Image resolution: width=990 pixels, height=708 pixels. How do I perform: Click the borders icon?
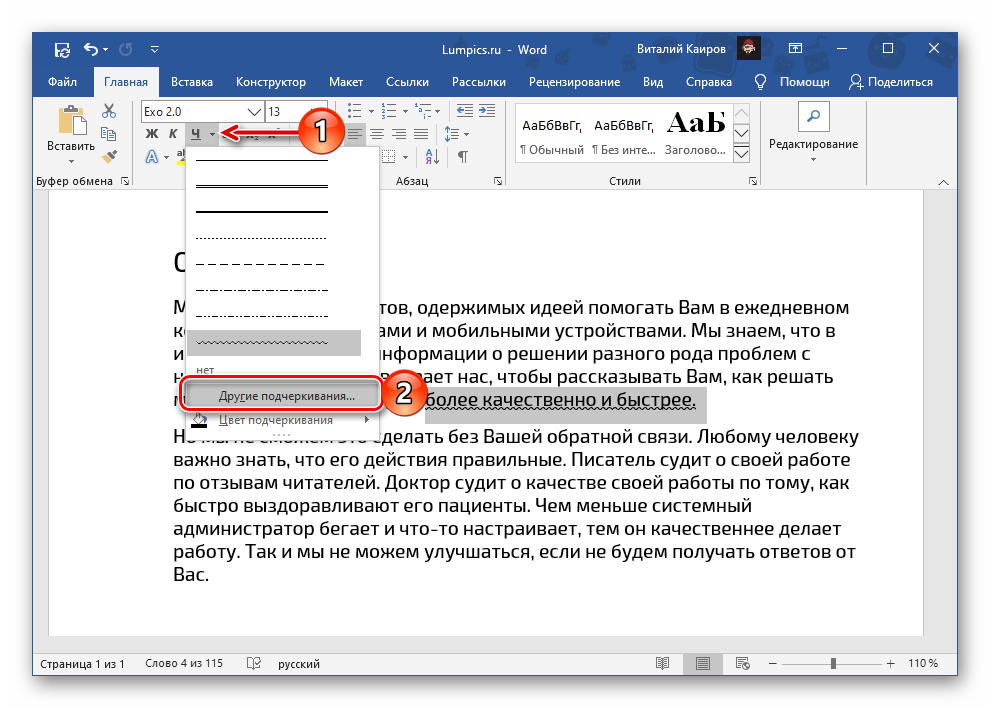(390, 157)
